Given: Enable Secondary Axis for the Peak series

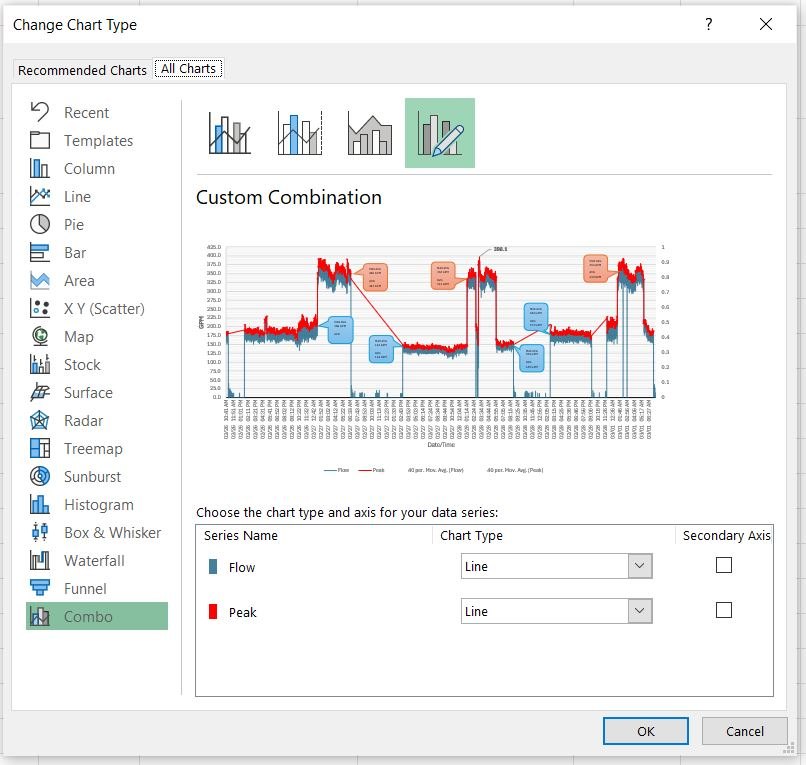Looking at the screenshot, I should click(x=724, y=609).
